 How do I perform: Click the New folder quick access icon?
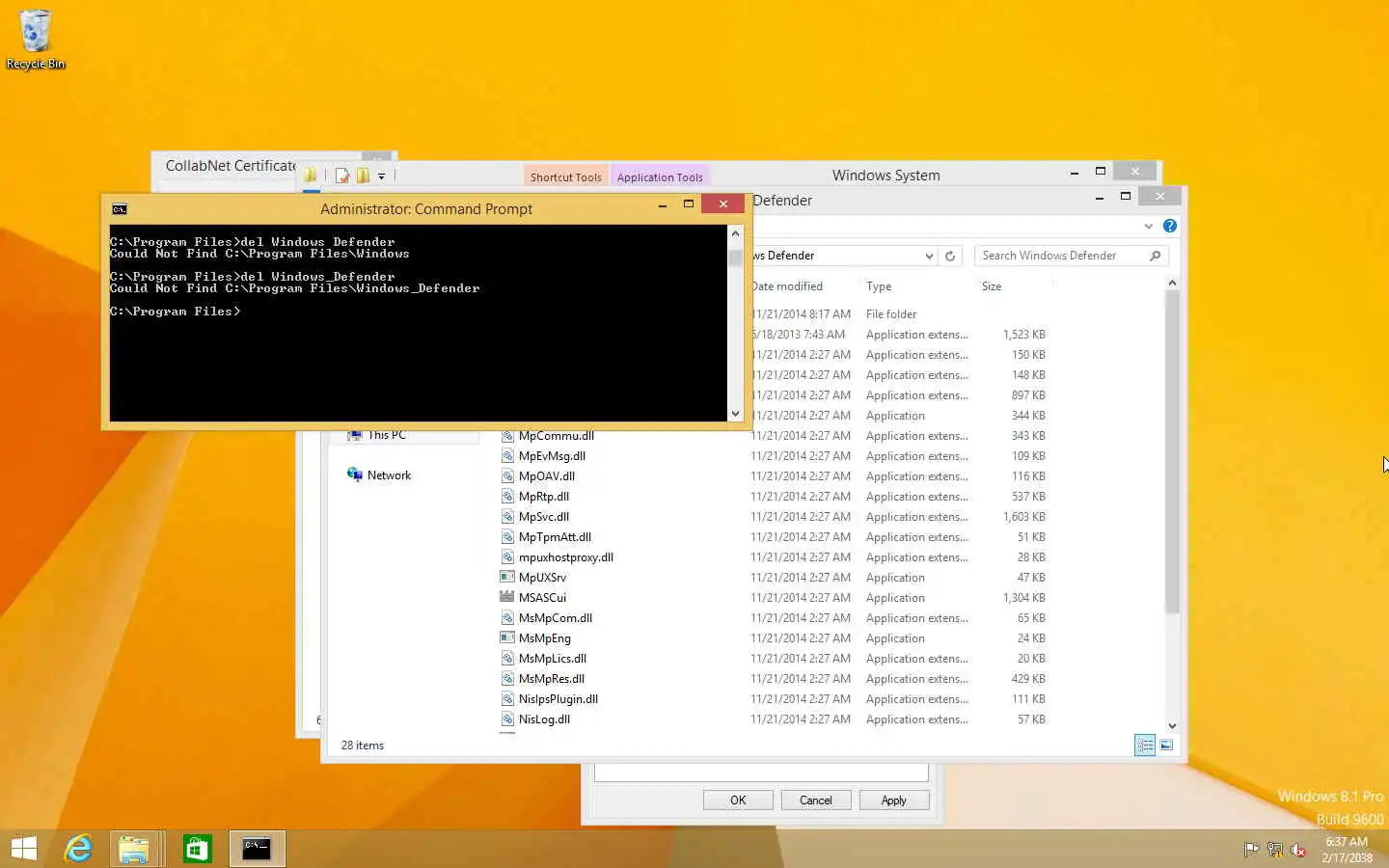click(x=363, y=176)
